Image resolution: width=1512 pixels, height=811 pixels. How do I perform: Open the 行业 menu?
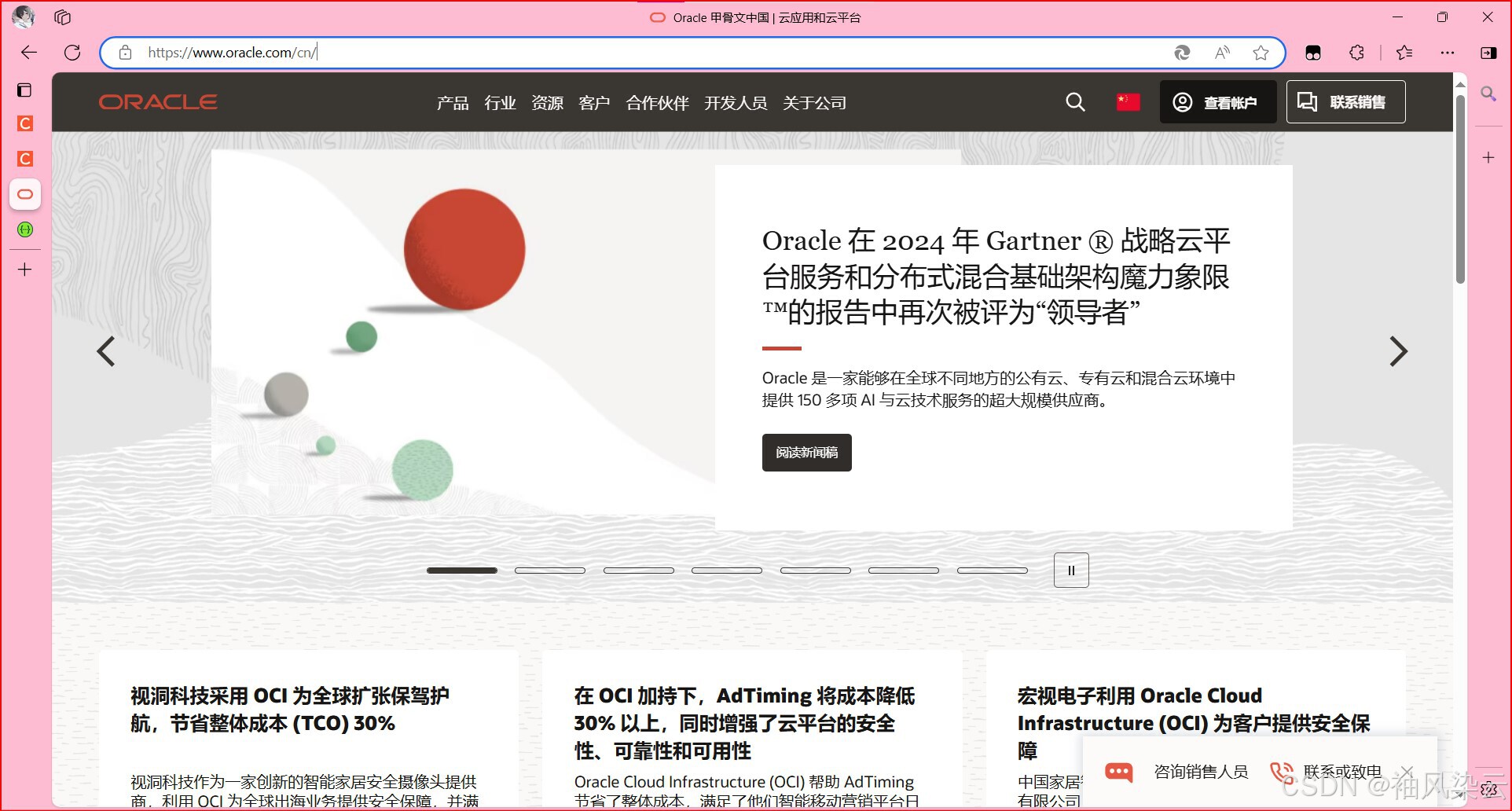(x=500, y=103)
